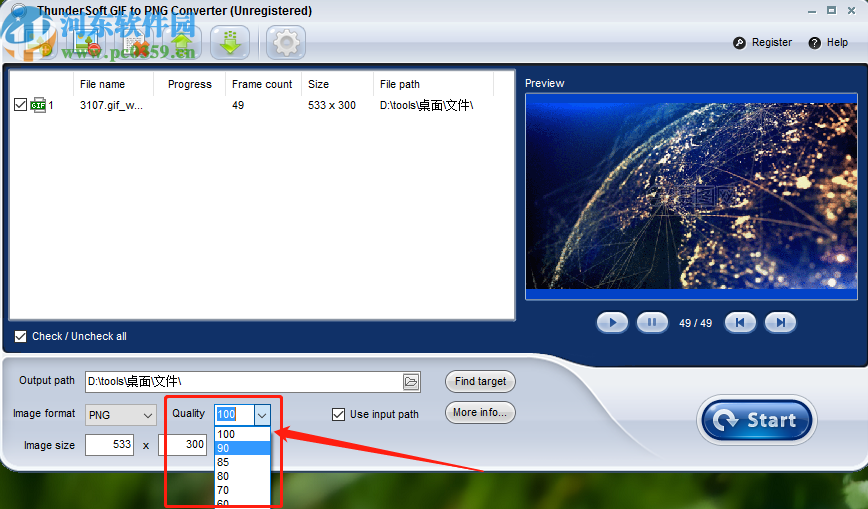Collapse the Quality dropdown using its arrow

(262, 414)
